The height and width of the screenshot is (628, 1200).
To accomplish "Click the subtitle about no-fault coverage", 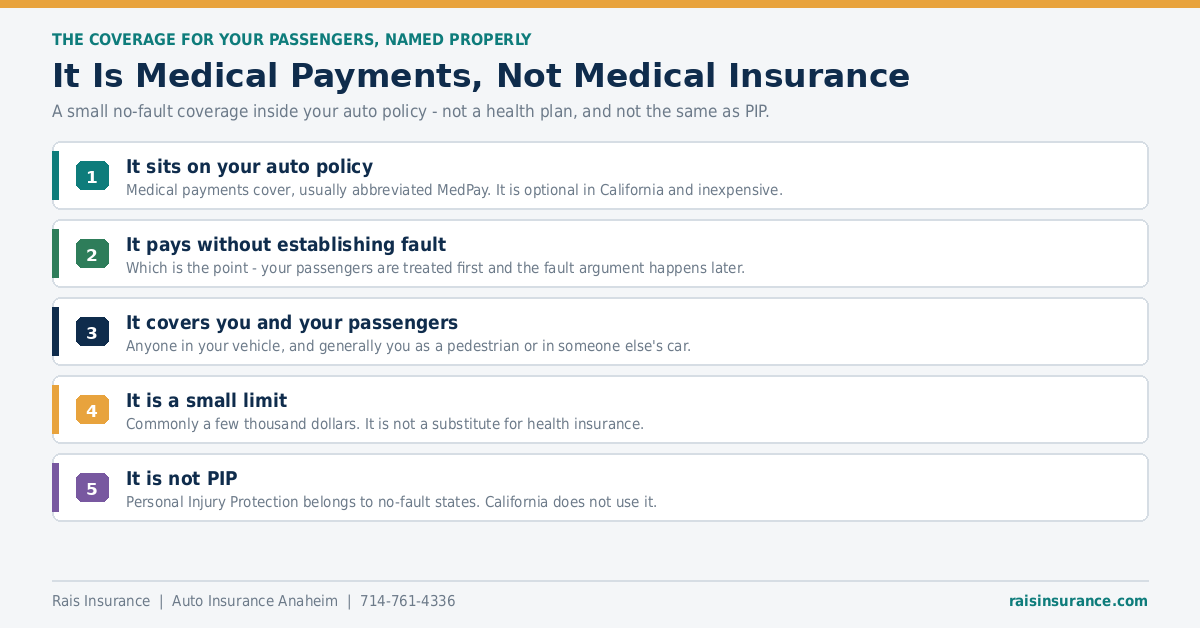I will tap(410, 112).
